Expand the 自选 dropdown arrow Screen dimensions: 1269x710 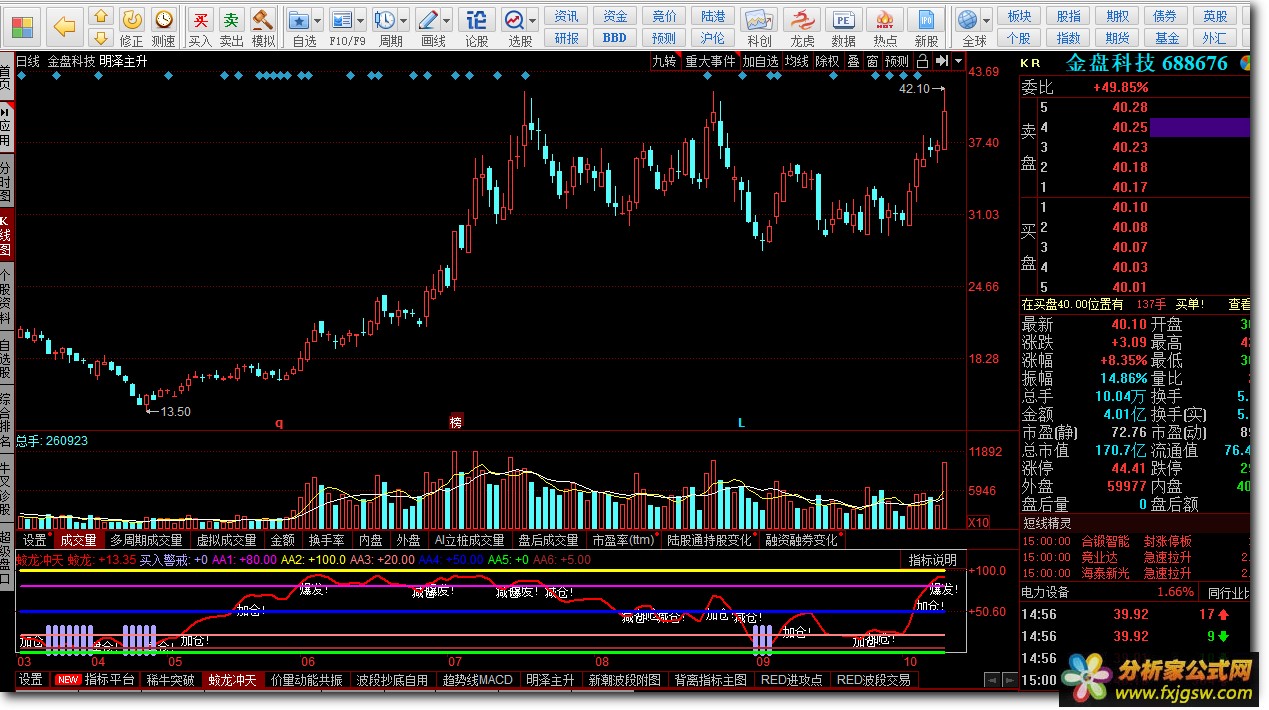tap(318, 19)
